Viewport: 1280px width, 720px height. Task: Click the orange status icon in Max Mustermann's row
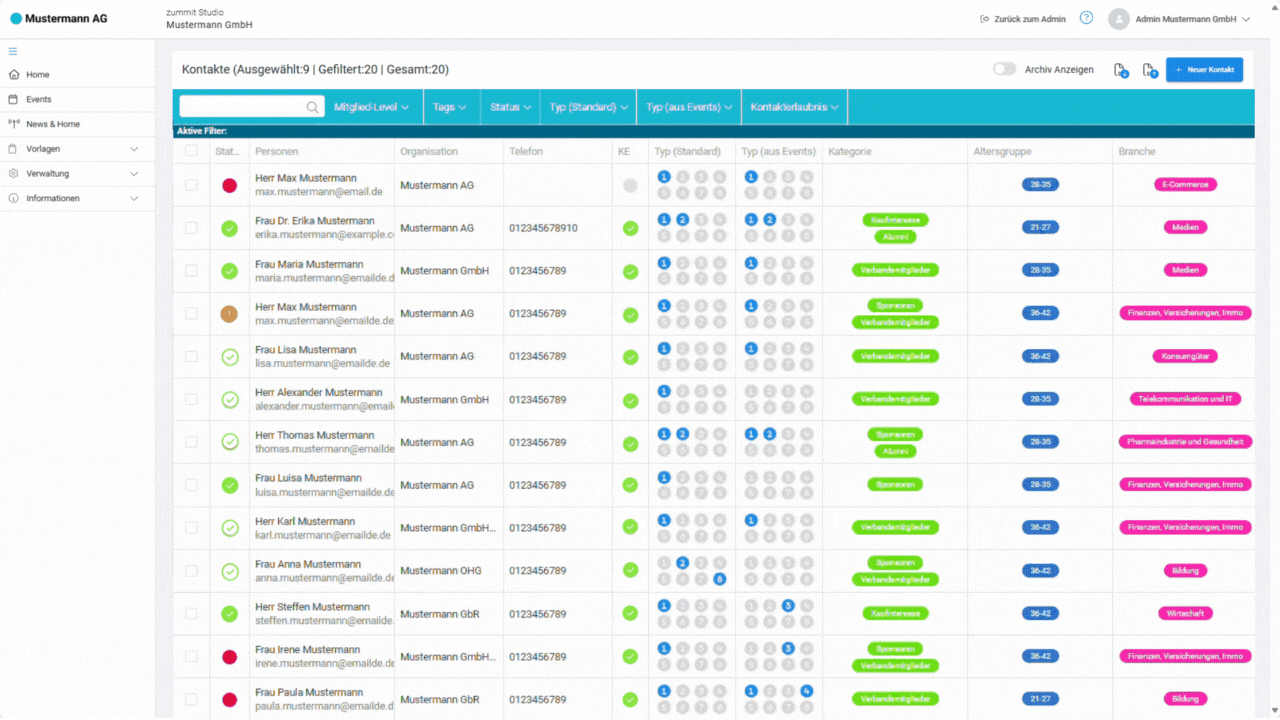coord(229,314)
